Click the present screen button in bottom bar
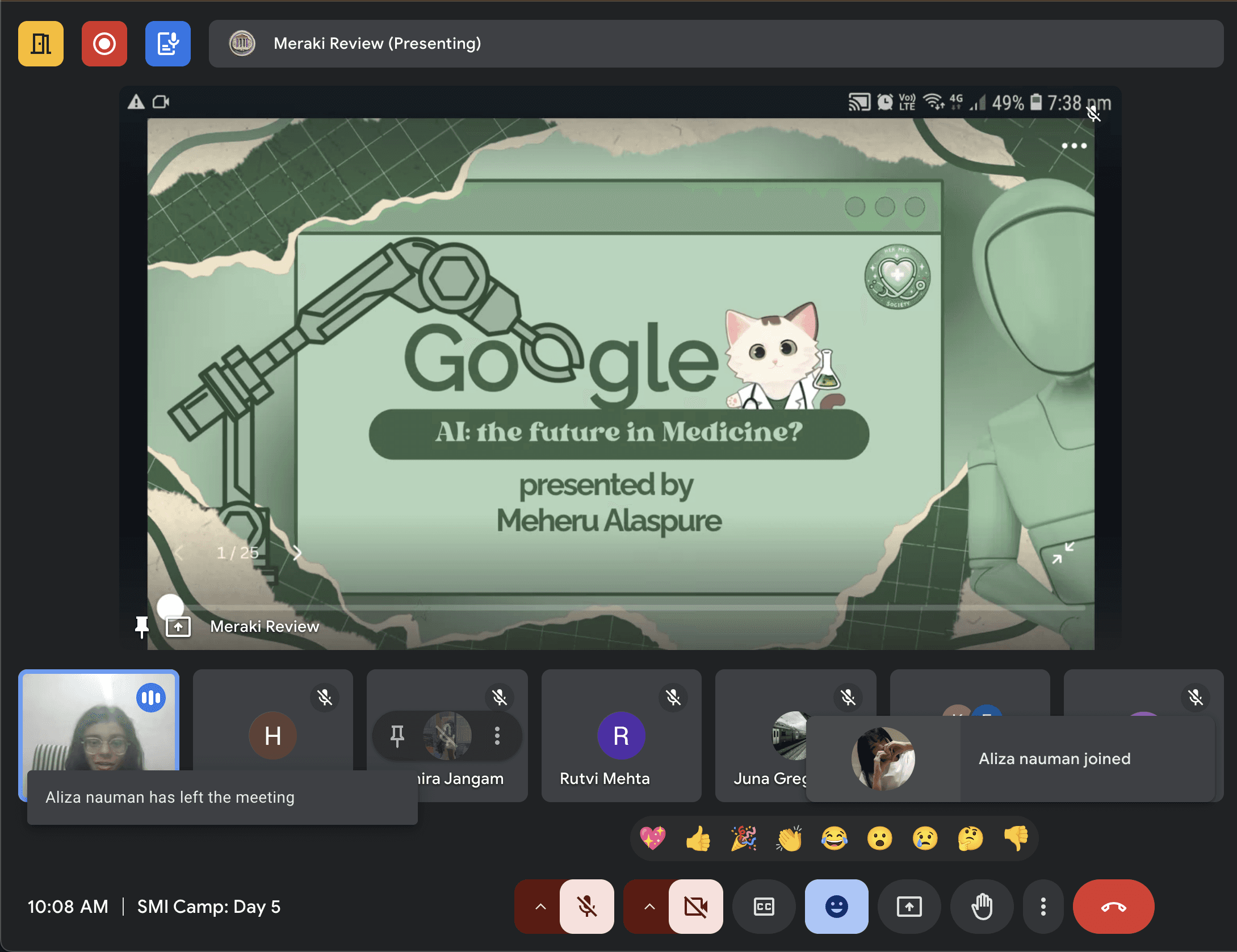Image resolution: width=1237 pixels, height=952 pixels. point(909,907)
